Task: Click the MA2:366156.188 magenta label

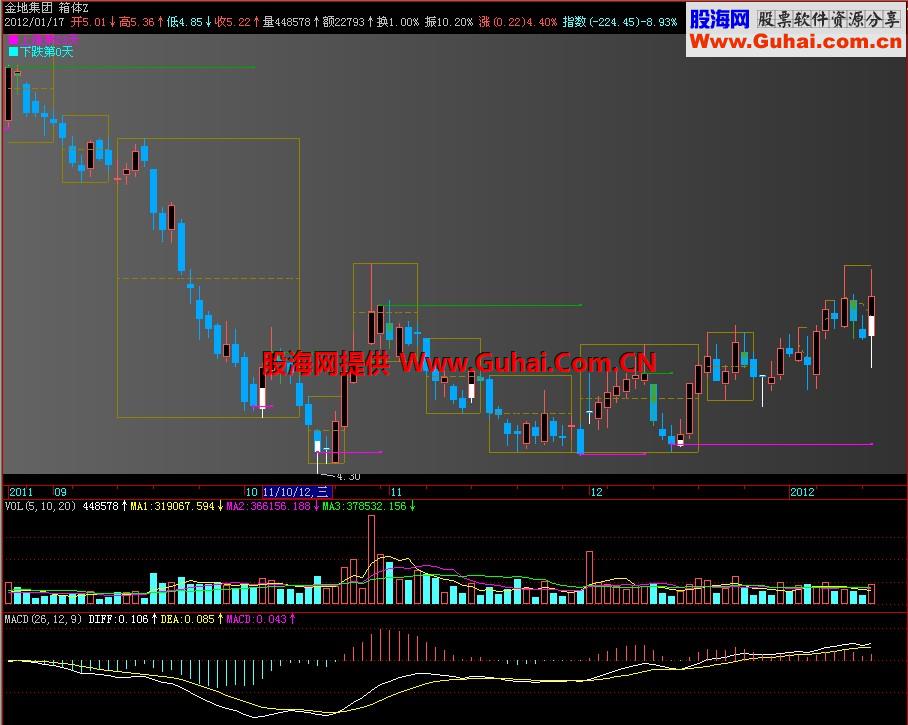Action: (269, 506)
